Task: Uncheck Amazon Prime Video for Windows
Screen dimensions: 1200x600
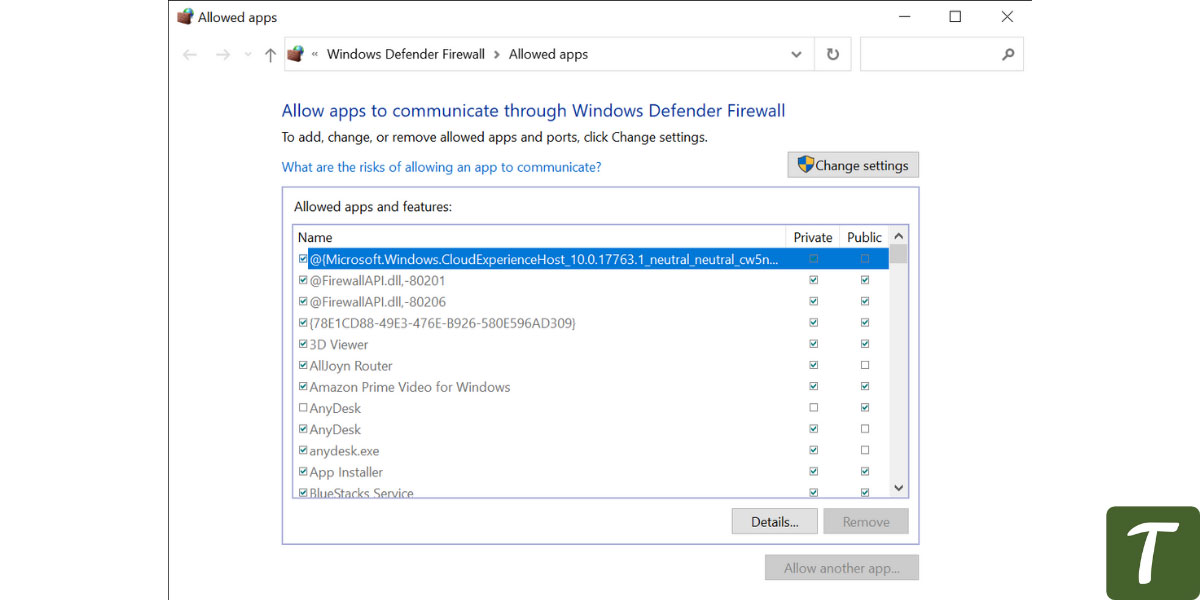Action: (x=303, y=386)
